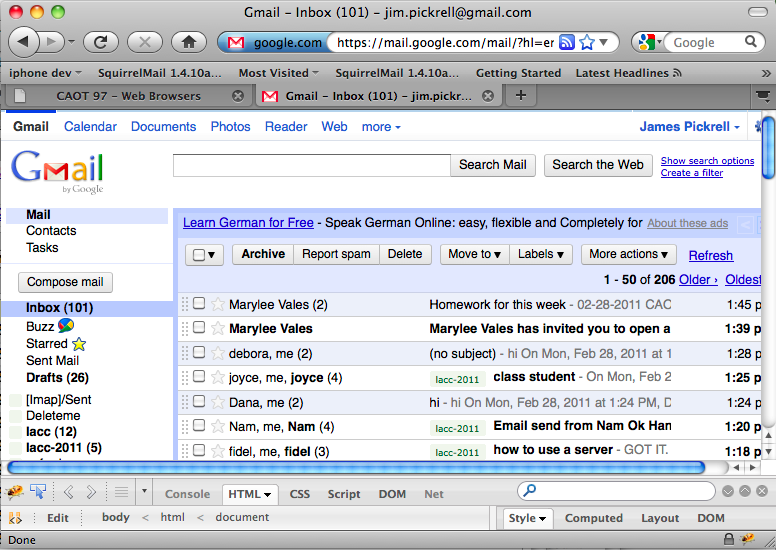Star the Dana, me (2) message
The image size is (776, 550).
click(218, 402)
